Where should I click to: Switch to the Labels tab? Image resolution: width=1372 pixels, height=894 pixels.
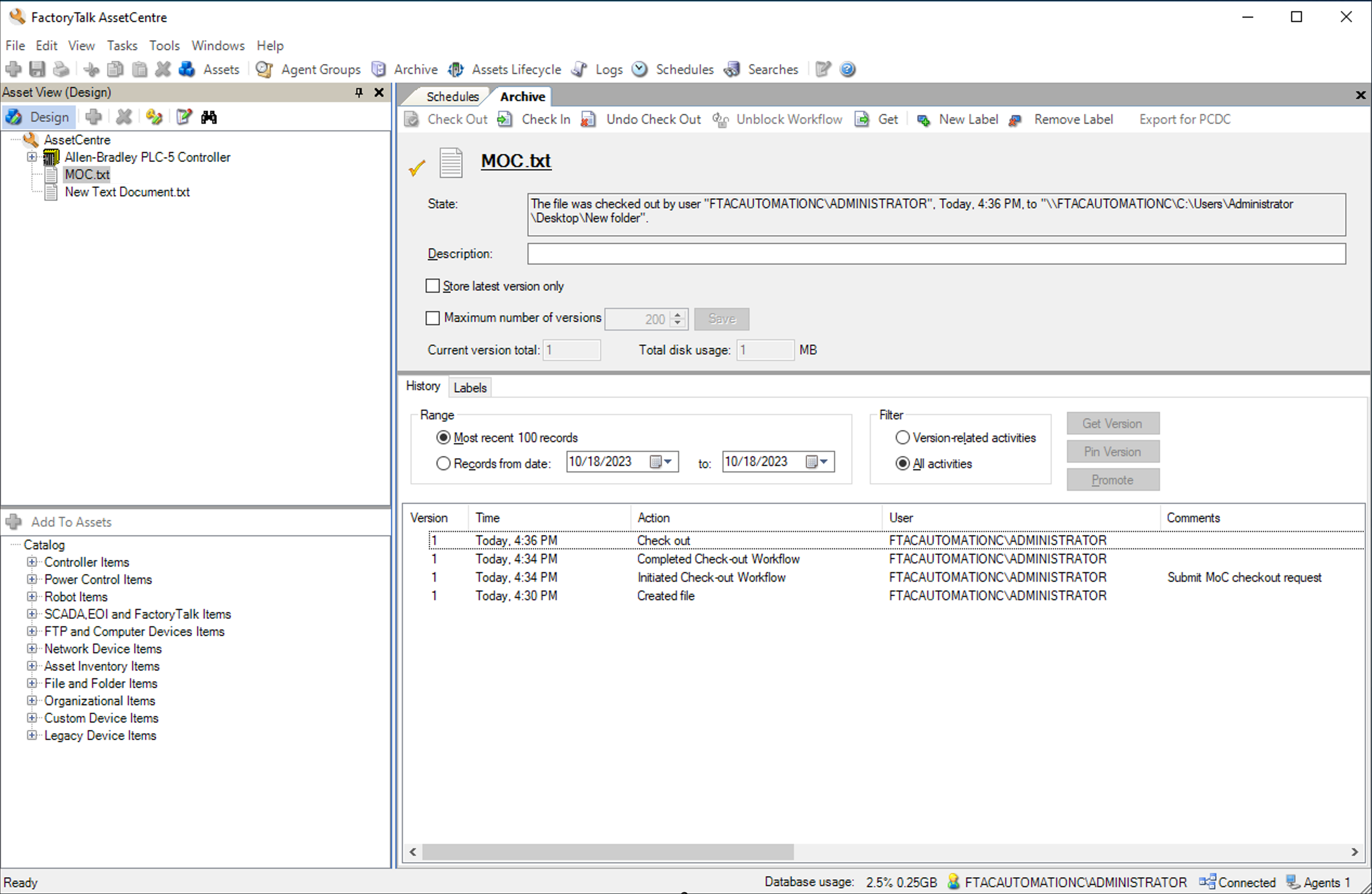coord(470,387)
